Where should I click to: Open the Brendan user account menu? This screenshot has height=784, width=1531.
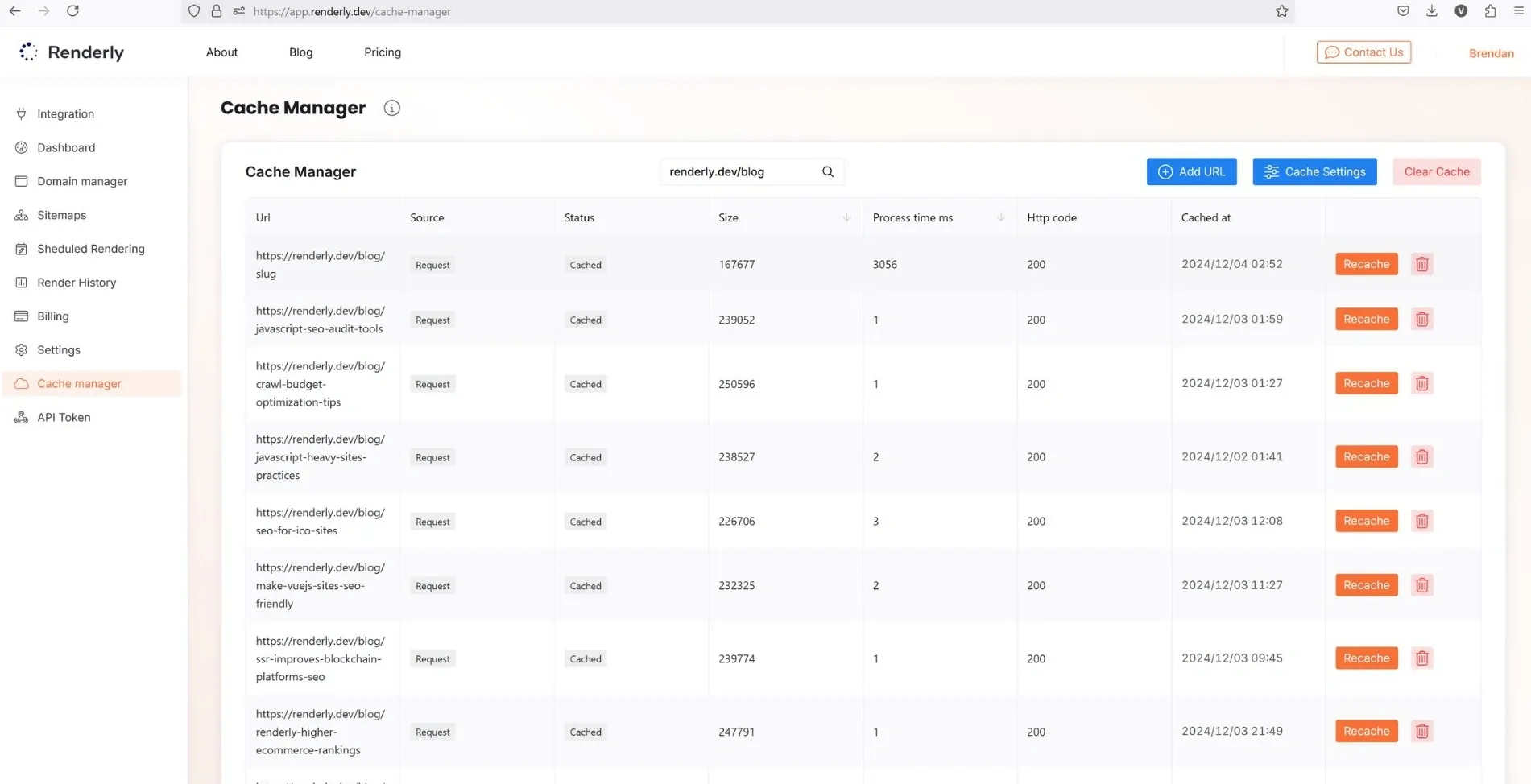[x=1491, y=53]
